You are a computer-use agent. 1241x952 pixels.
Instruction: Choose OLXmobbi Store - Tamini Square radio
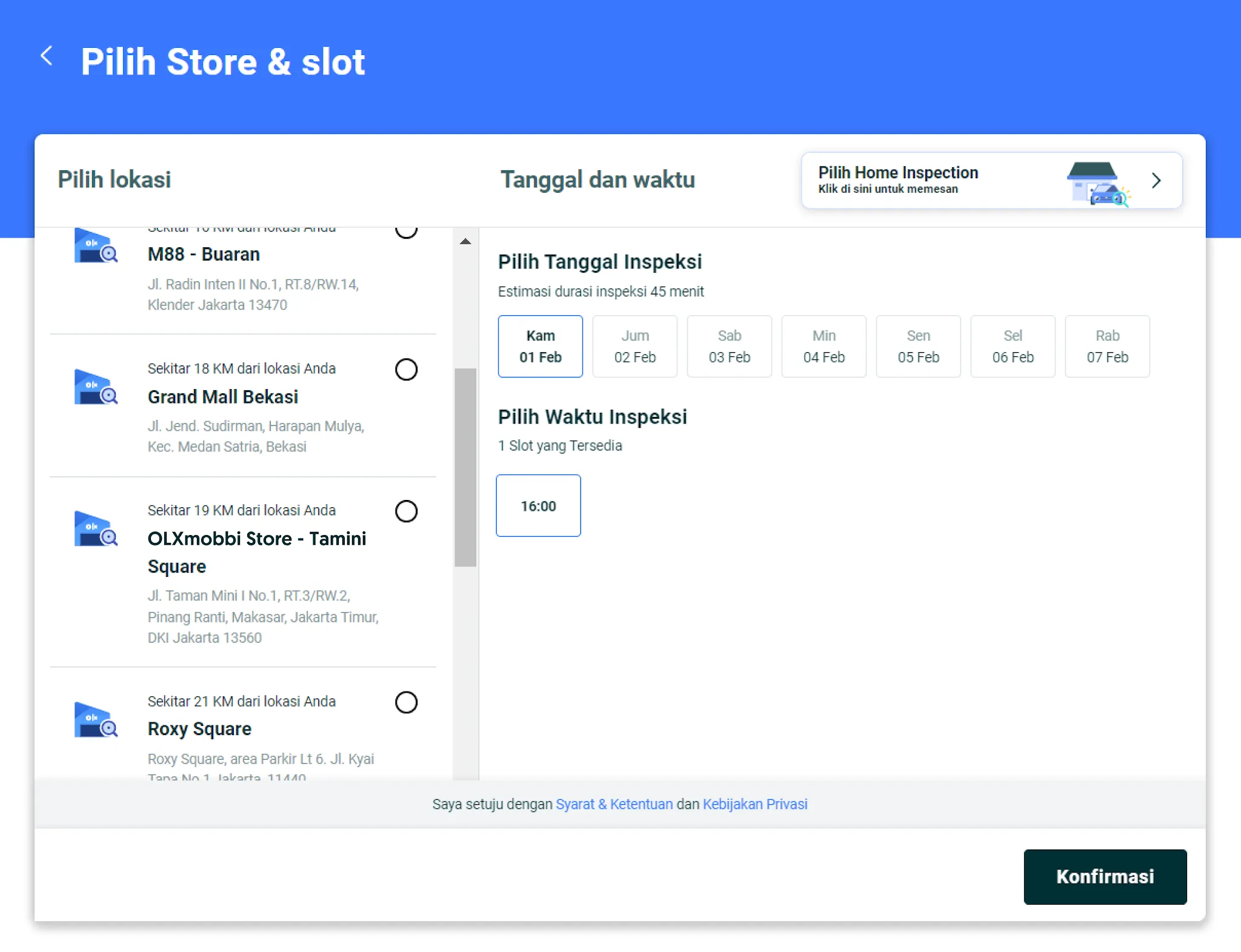click(x=406, y=511)
